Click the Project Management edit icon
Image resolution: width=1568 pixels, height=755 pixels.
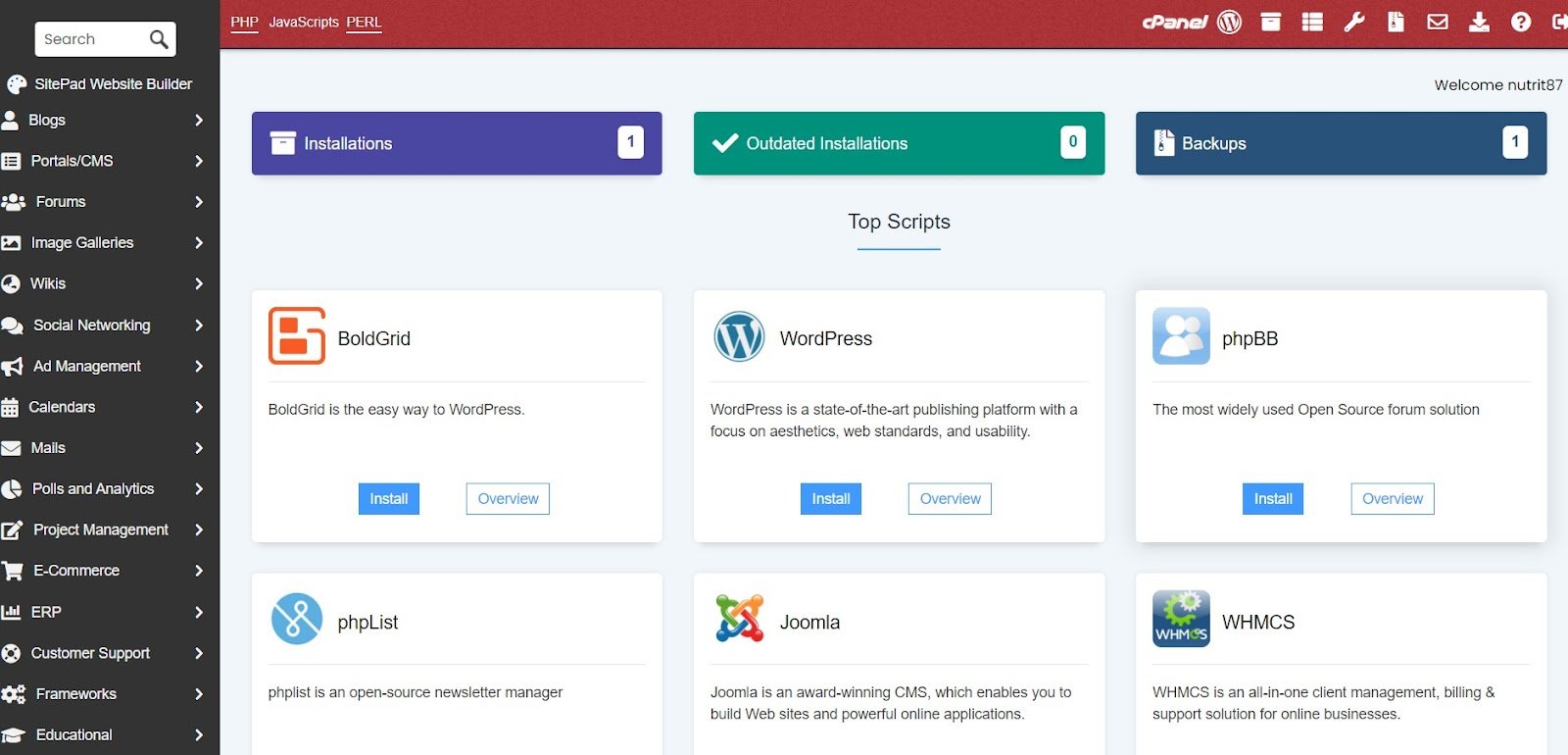pos(12,530)
